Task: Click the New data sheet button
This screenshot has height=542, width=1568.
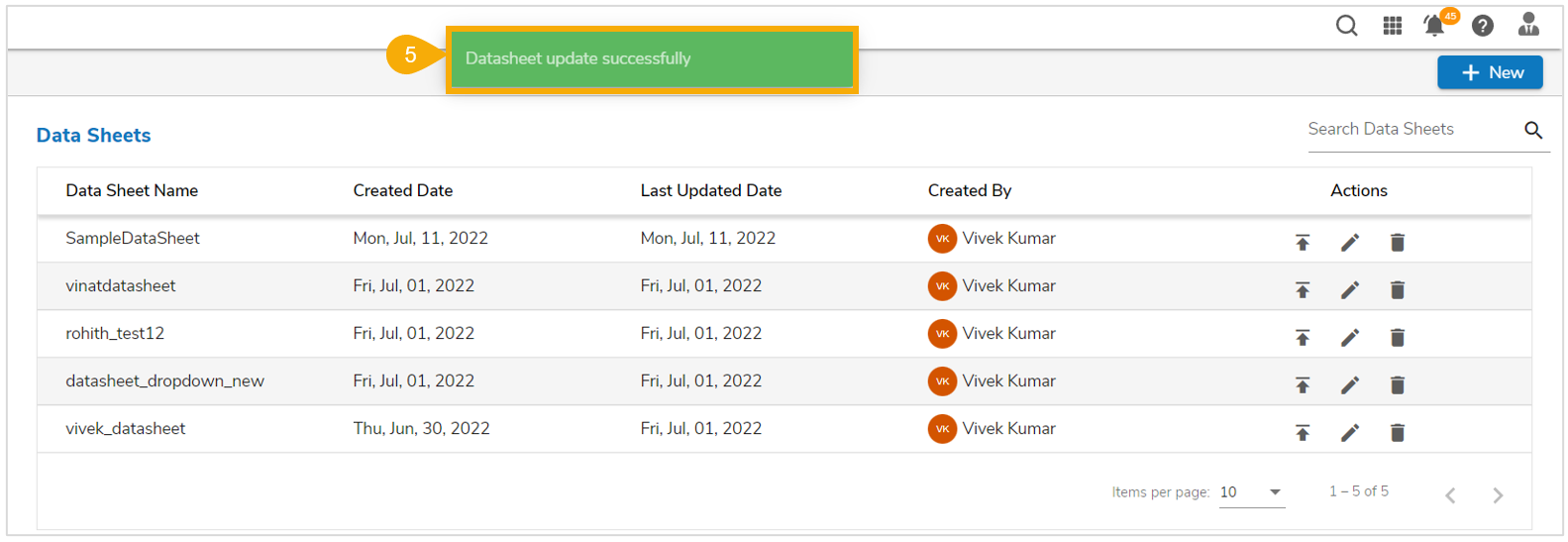Action: tap(1490, 72)
